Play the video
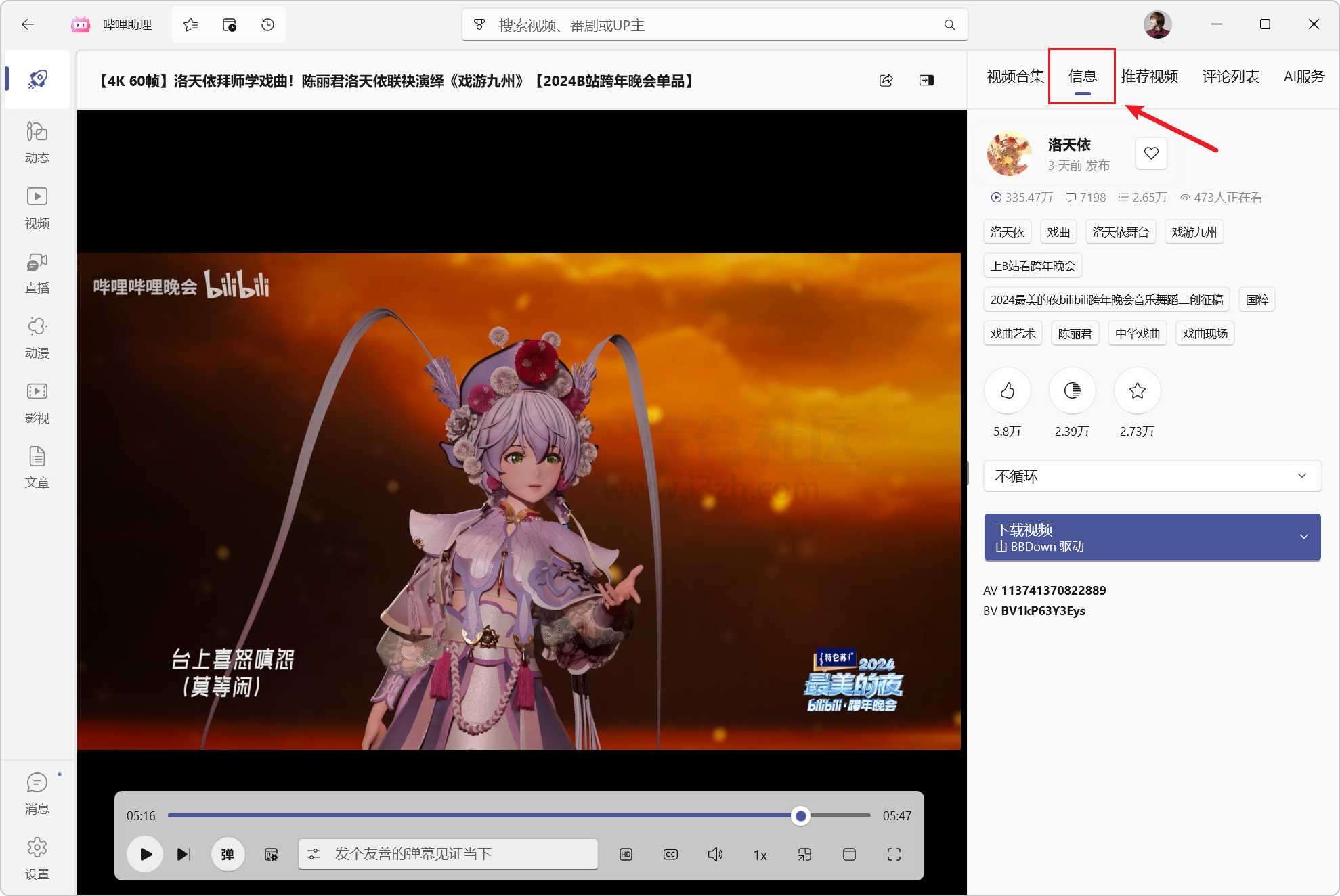 pos(145,854)
